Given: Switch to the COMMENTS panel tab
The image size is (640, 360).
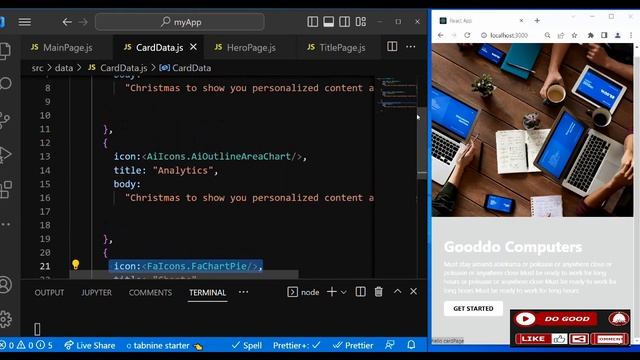Looking at the screenshot, I should pyautogui.click(x=150, y=293).
